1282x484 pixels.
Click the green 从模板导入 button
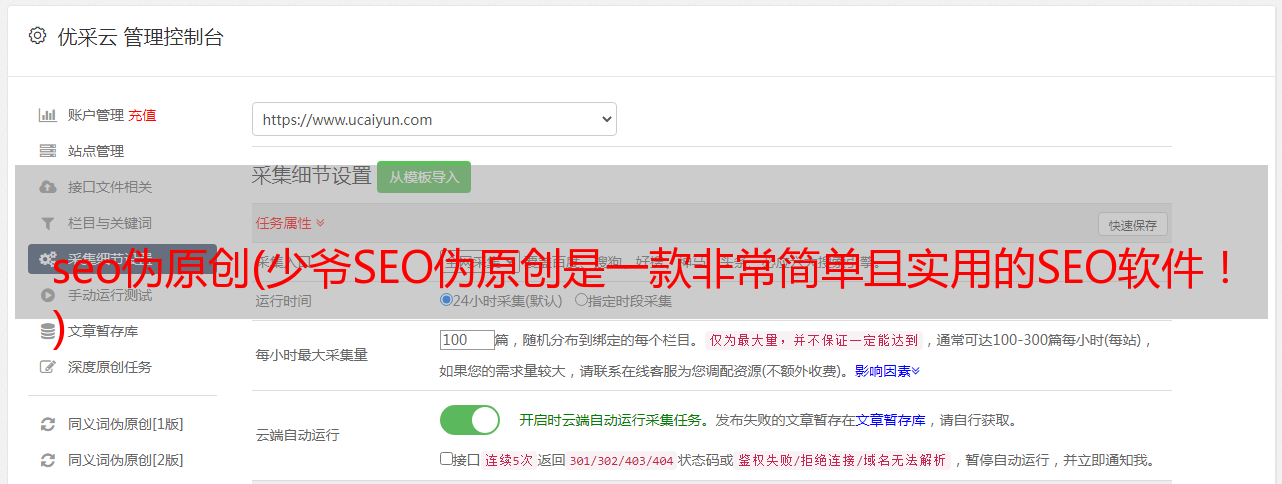(x=424, y=177)
